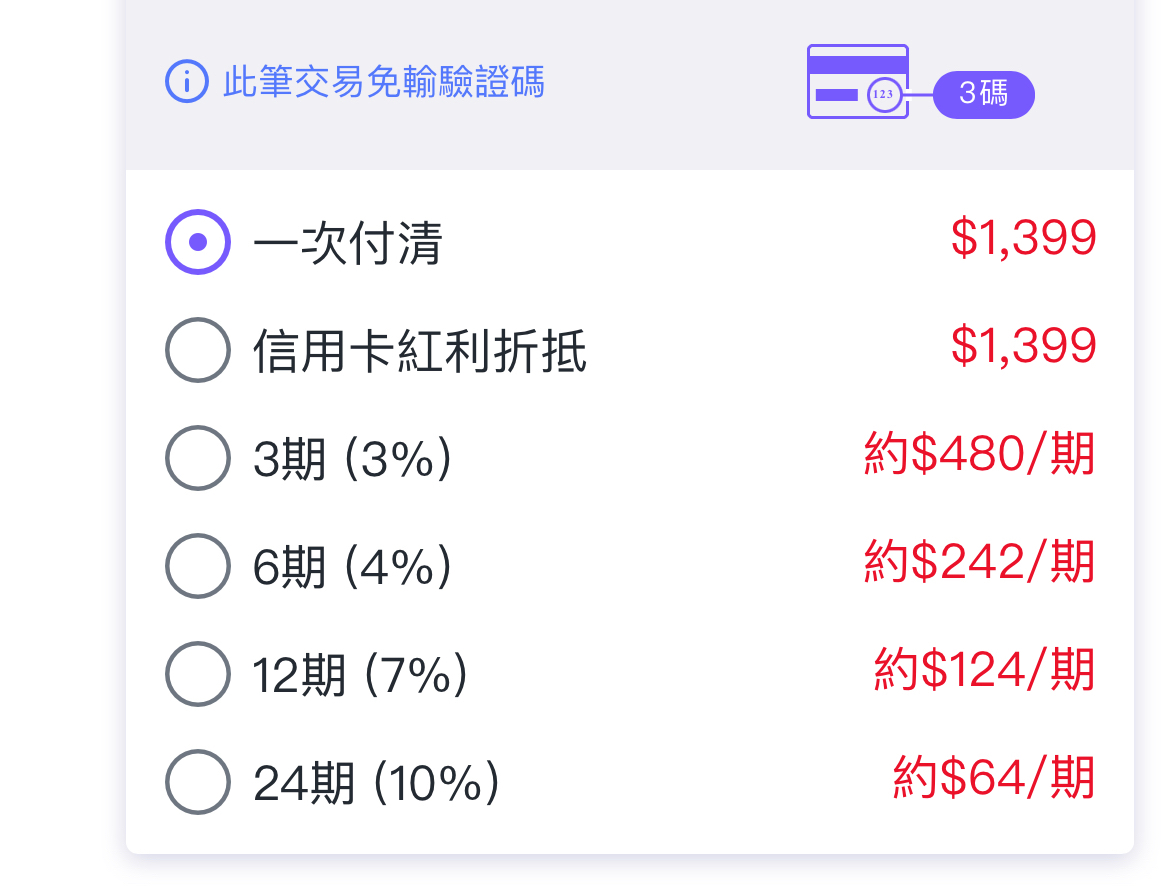Select 一次付清 radio button
This screenshot has width=1170, height=886.
click(x=198, y=242)
